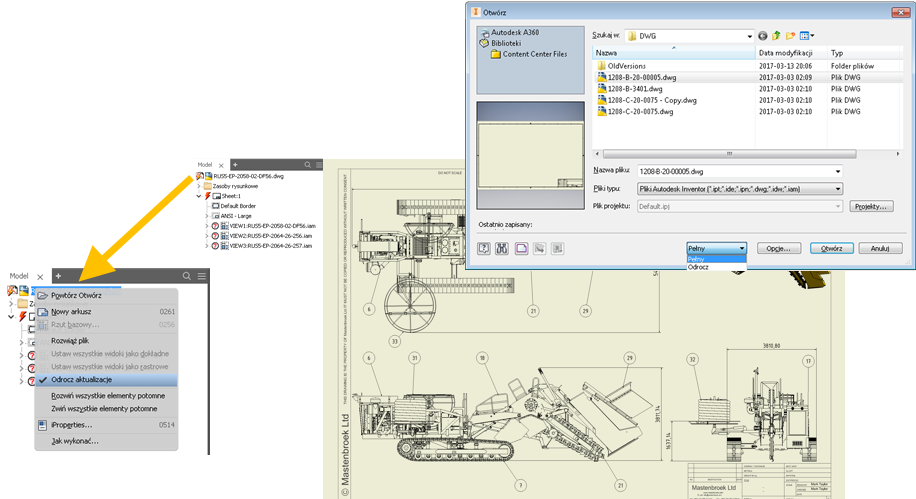Click the Opcje... button
Image resolution: width=916 pixels, height=499 pixels.
pyautogui.click(x=778, y=248)
